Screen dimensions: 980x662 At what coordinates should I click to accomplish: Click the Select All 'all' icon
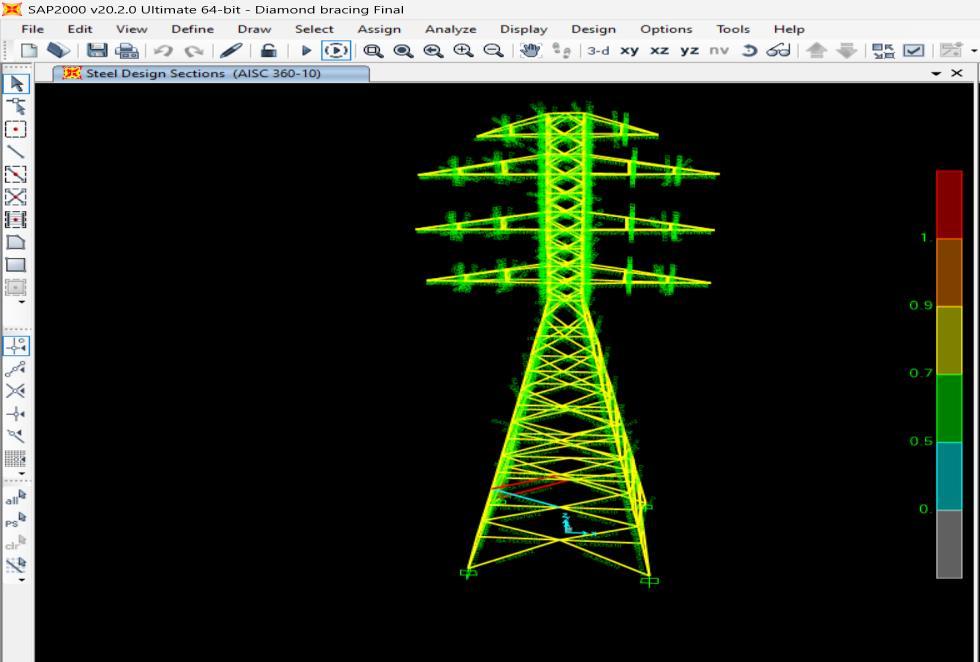click(x=16, y=497)
